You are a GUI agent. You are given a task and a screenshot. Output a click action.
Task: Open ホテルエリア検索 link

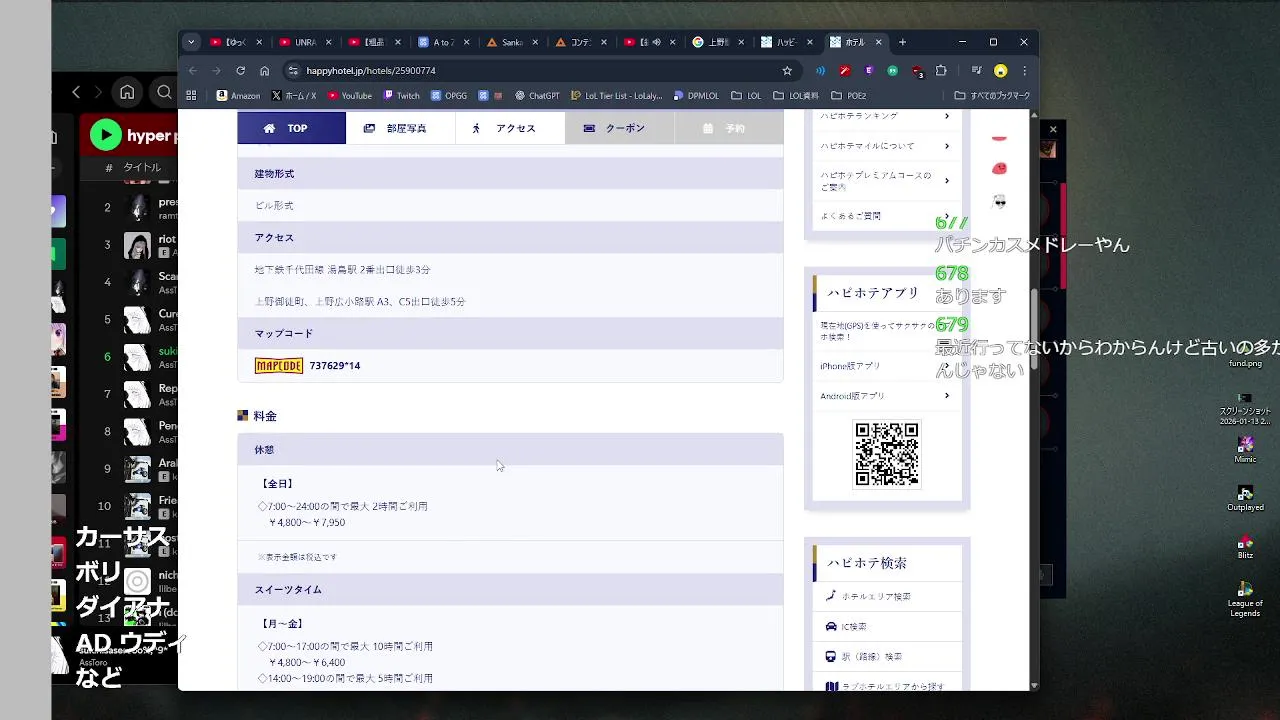(x=886, y=596)
